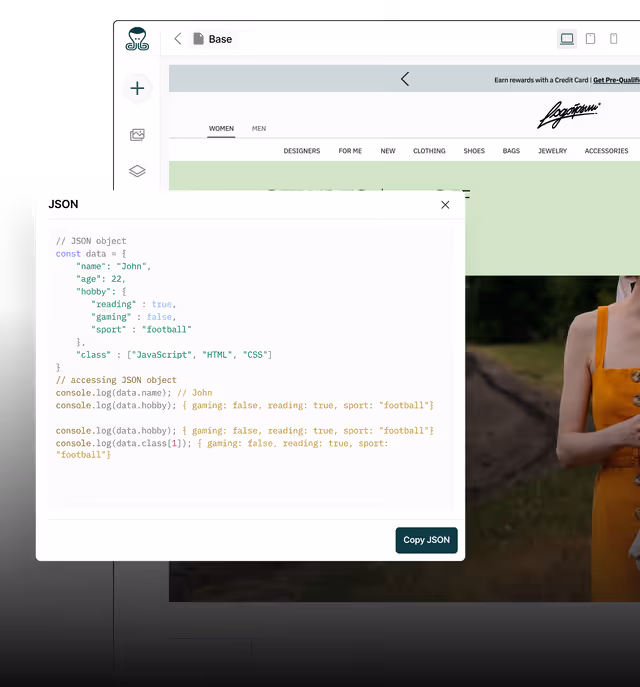
Task: Select the Men tab
Action: tap(259, 129)
